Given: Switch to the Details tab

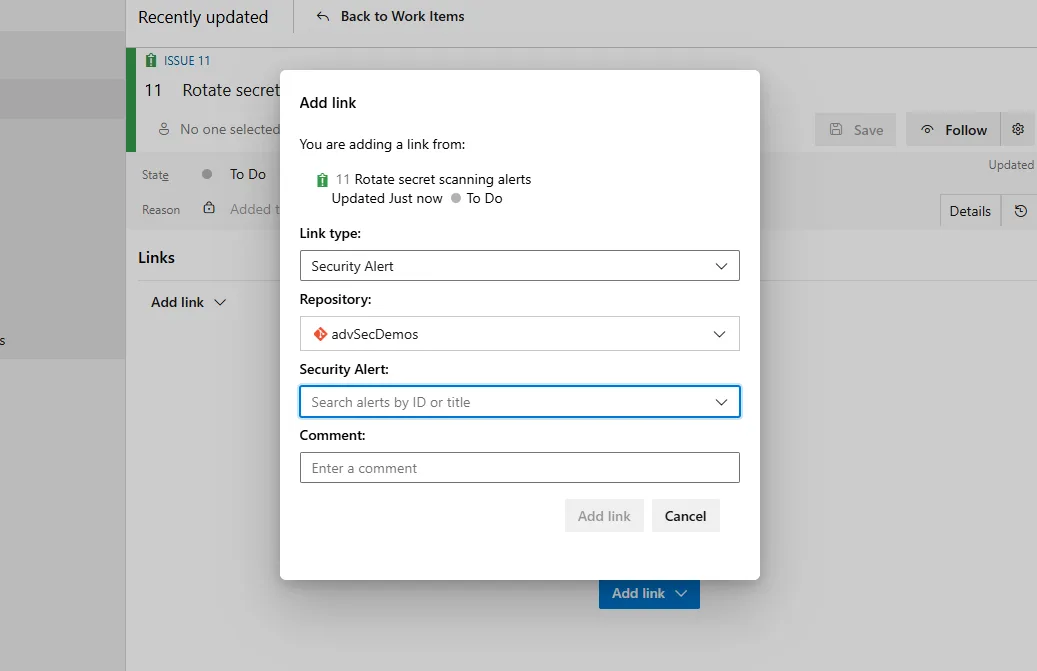Looking at the screenshot, I should pyautogui.click(x=969, y=211).
